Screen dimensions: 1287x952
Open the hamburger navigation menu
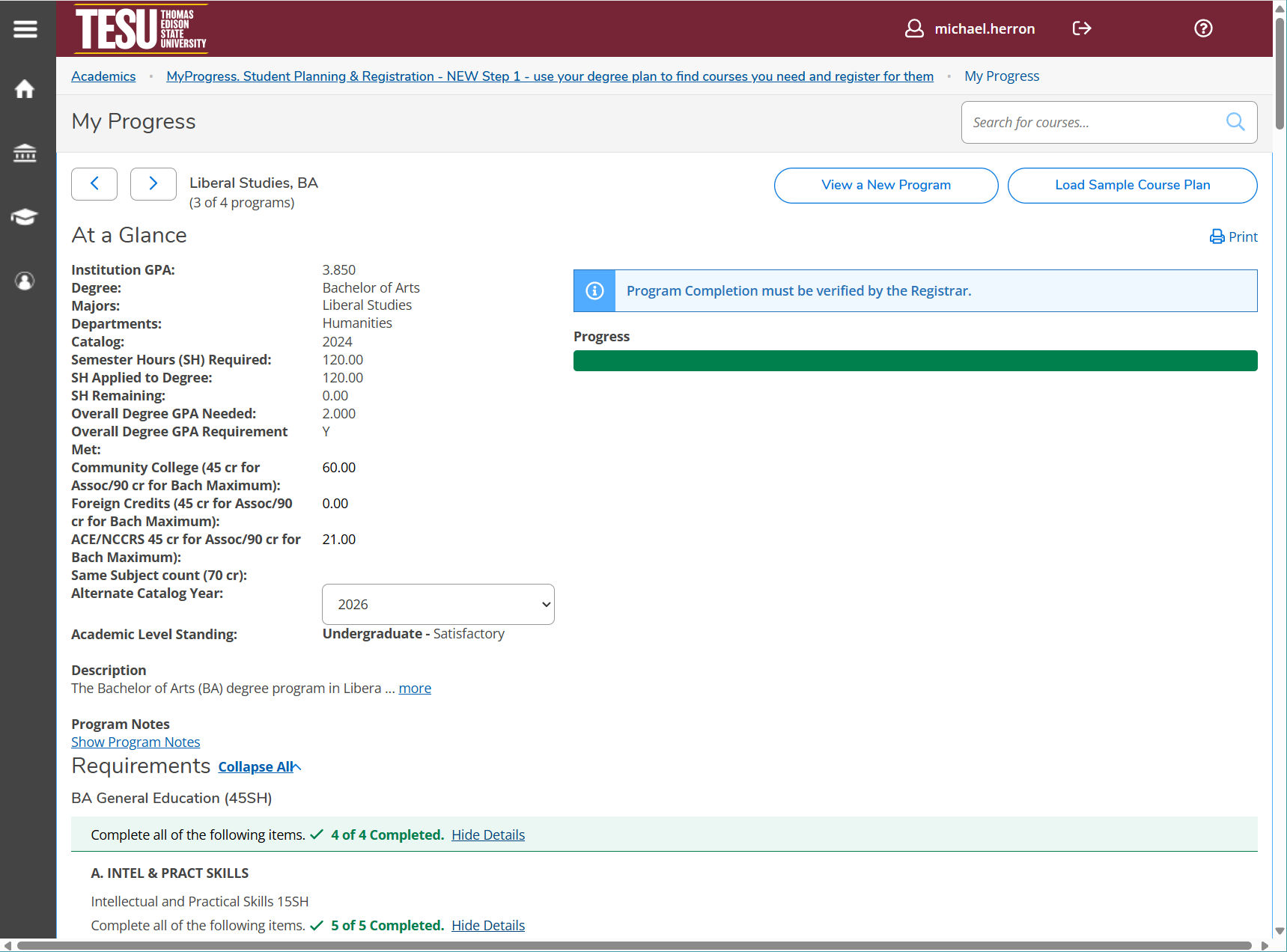pos(25,29)
